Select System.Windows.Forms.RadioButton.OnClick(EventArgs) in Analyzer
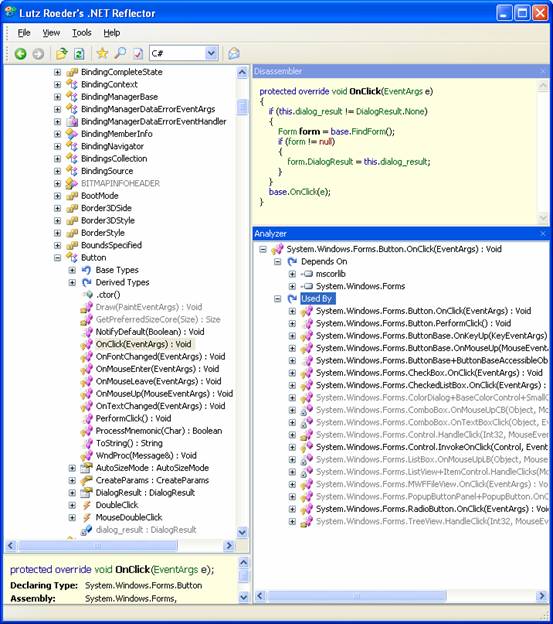 432,509
